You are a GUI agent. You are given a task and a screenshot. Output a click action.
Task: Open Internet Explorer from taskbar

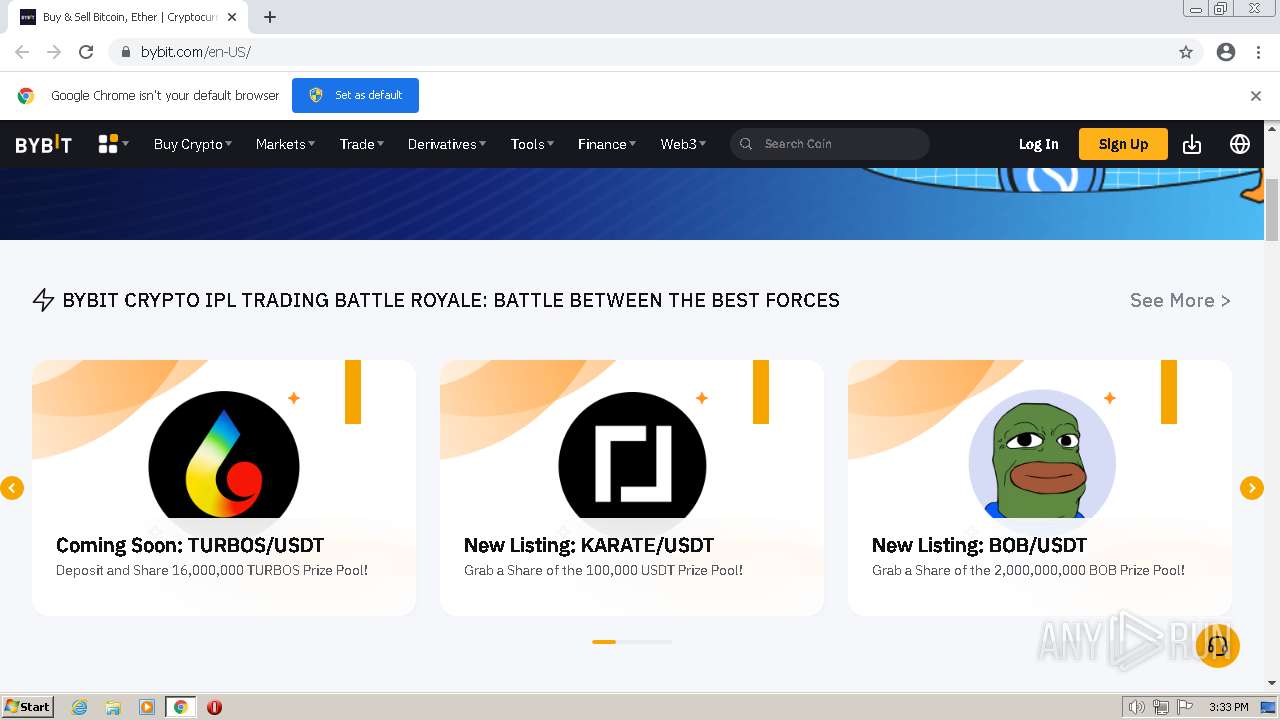tap(80, 707)
